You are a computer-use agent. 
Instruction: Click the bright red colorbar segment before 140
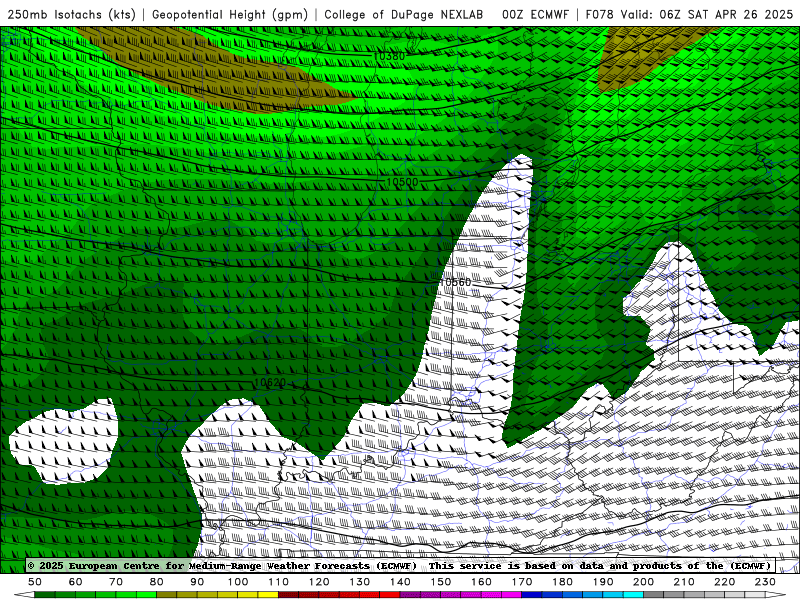pos(390,595)
